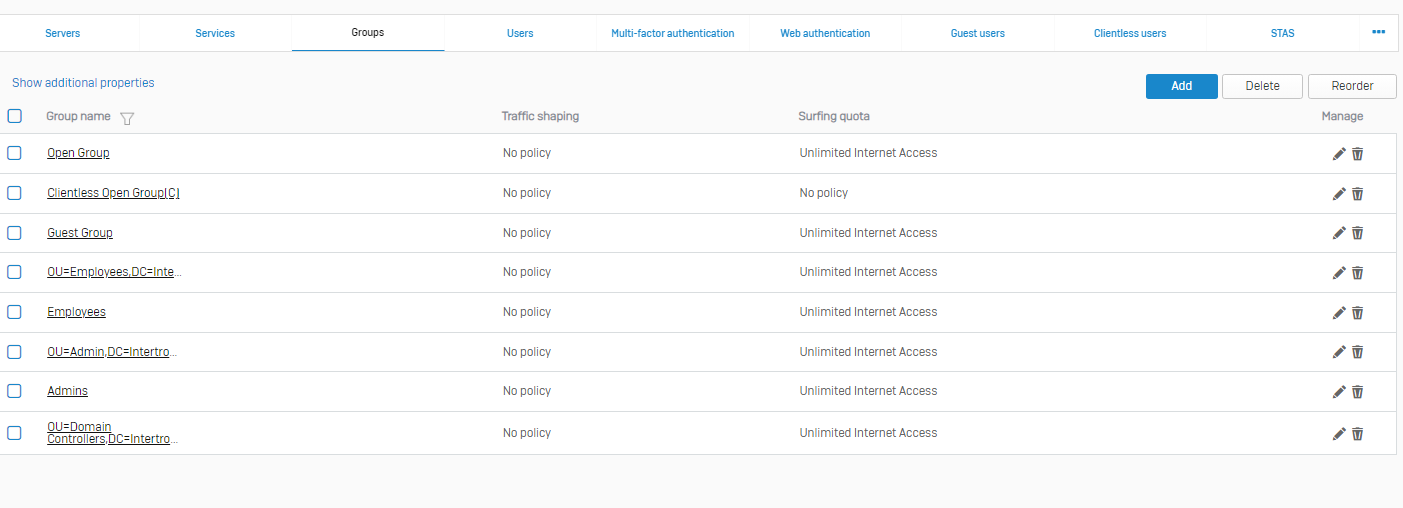Check the Admins row checkbox
1403x508 pixels.
click(14, 391)
